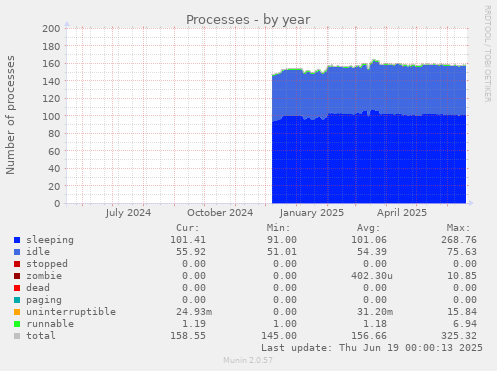Click idle average value 54.39
The image size is (497, 371).
[372, 252]
